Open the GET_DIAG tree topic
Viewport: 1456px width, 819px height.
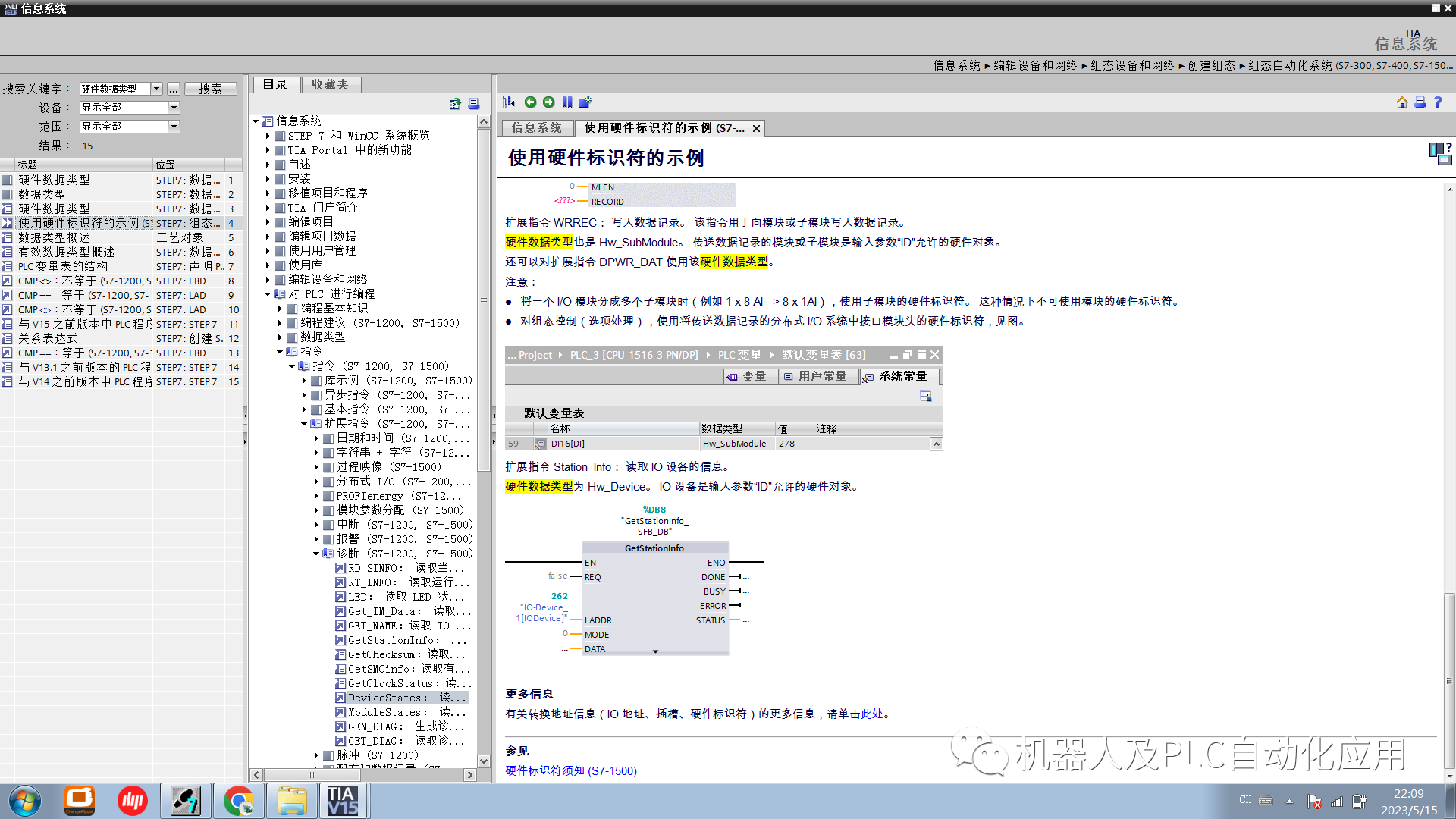[x=406, y=741]
